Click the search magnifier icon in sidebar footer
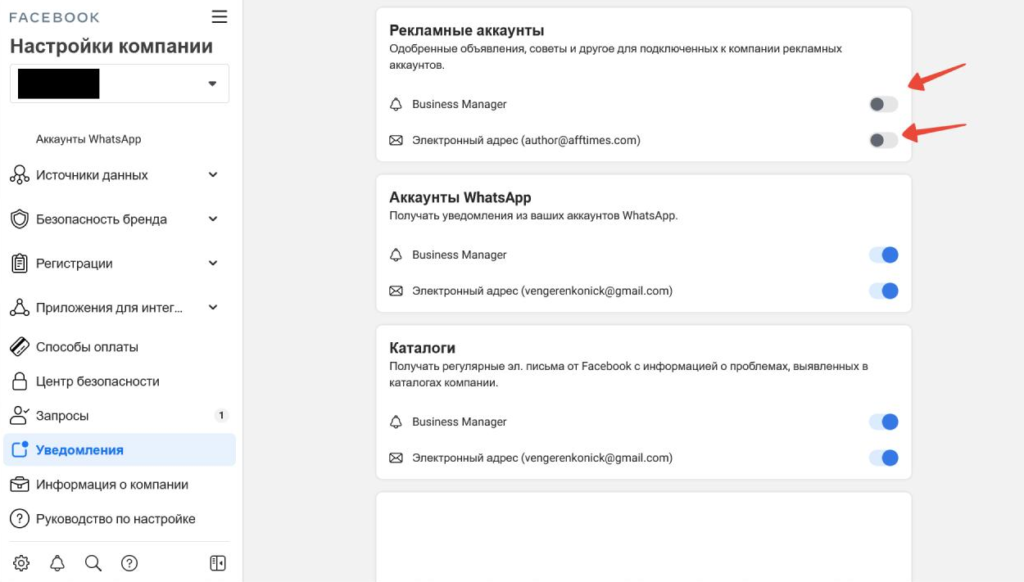 93,563
